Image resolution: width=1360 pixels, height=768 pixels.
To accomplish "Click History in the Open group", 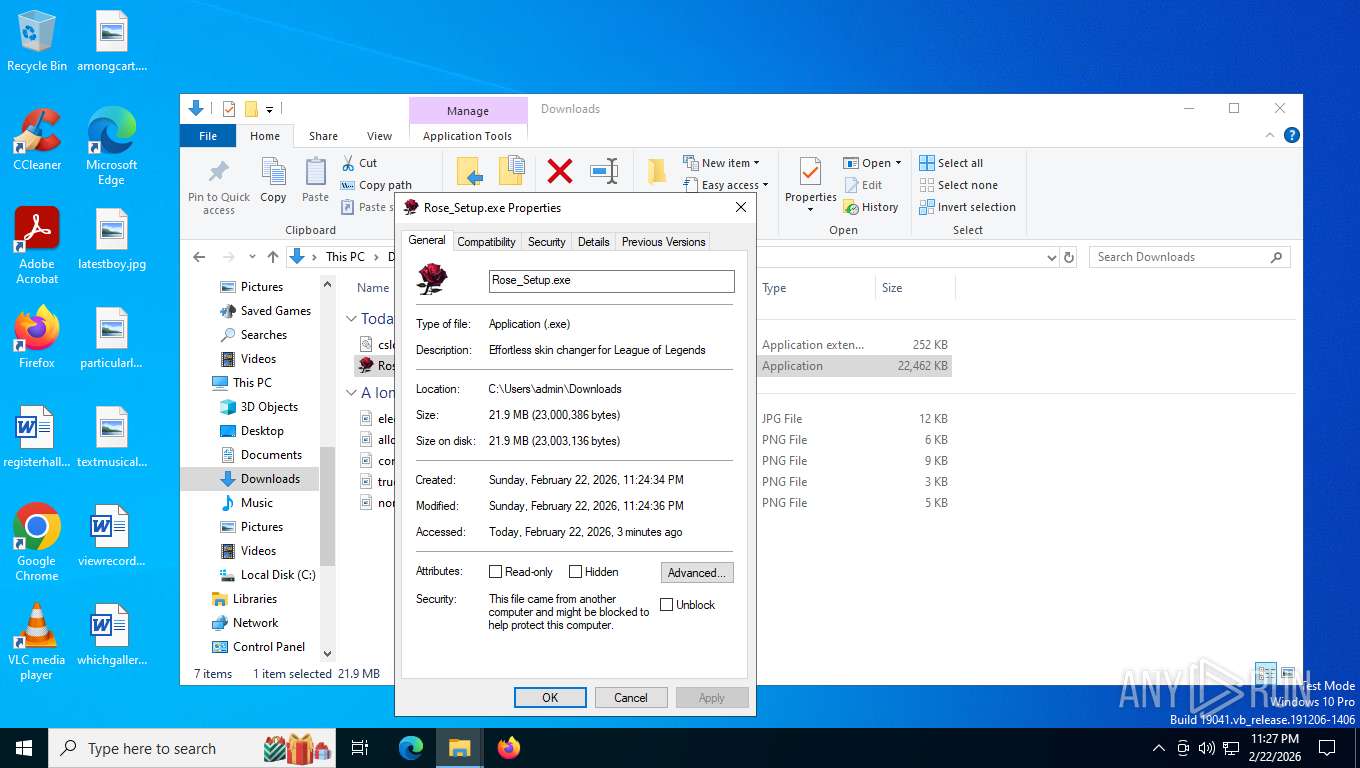I will click(x=870, y=207).
